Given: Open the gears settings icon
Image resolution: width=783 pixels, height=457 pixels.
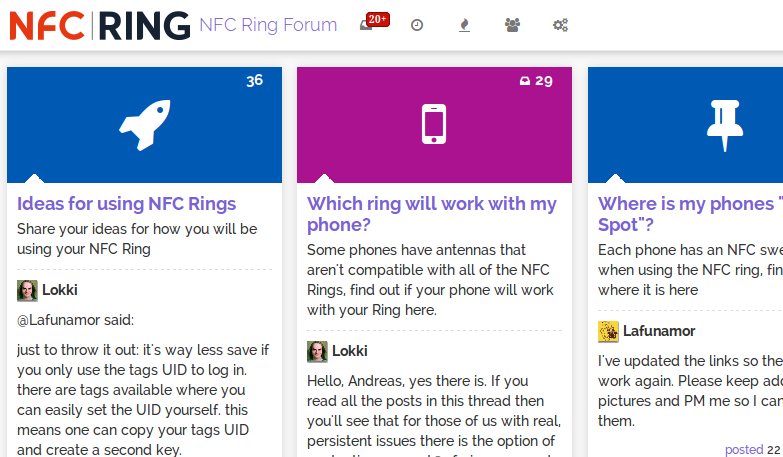Looking at the screenshot, I should (x=560, y=25).
